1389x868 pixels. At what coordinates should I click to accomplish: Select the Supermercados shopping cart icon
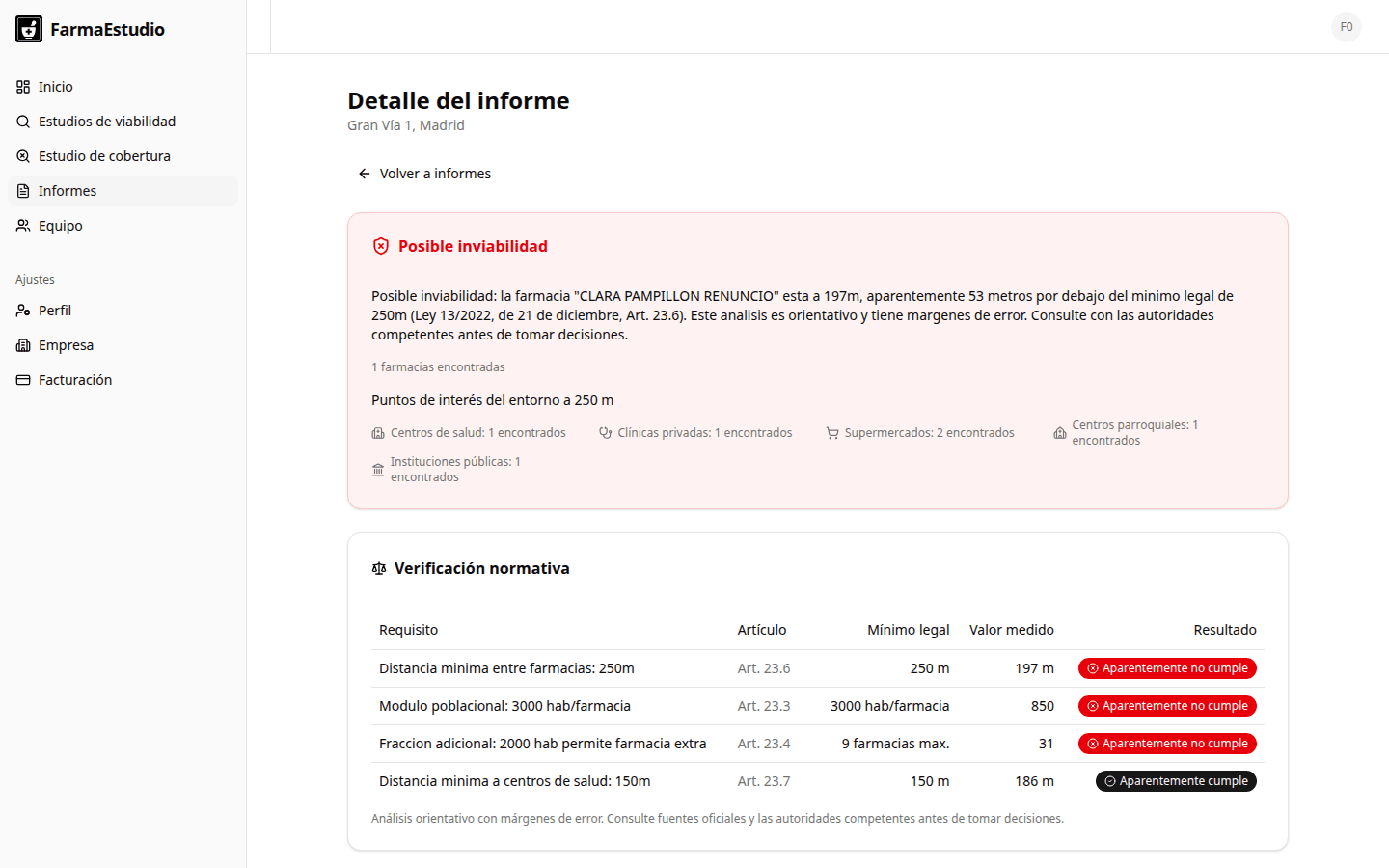[x=831, y=432]
